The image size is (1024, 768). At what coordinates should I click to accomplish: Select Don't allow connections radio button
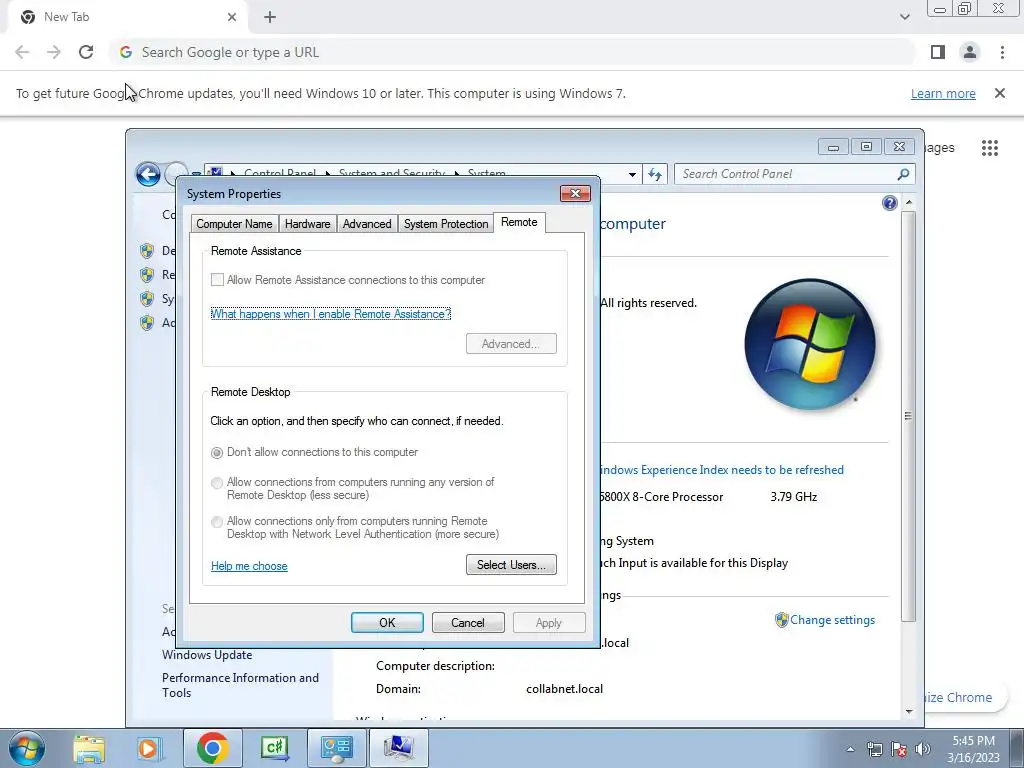[217, 453]
